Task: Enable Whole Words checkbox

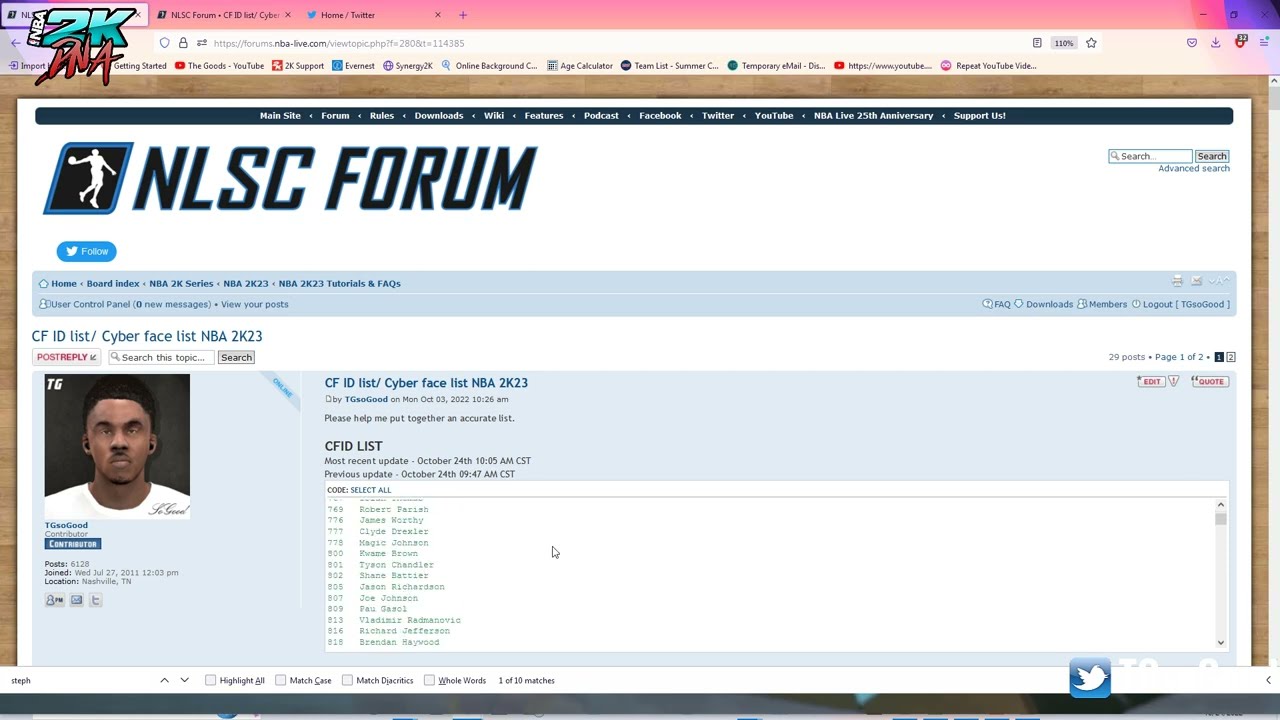Action: click(x=429, y=680)
